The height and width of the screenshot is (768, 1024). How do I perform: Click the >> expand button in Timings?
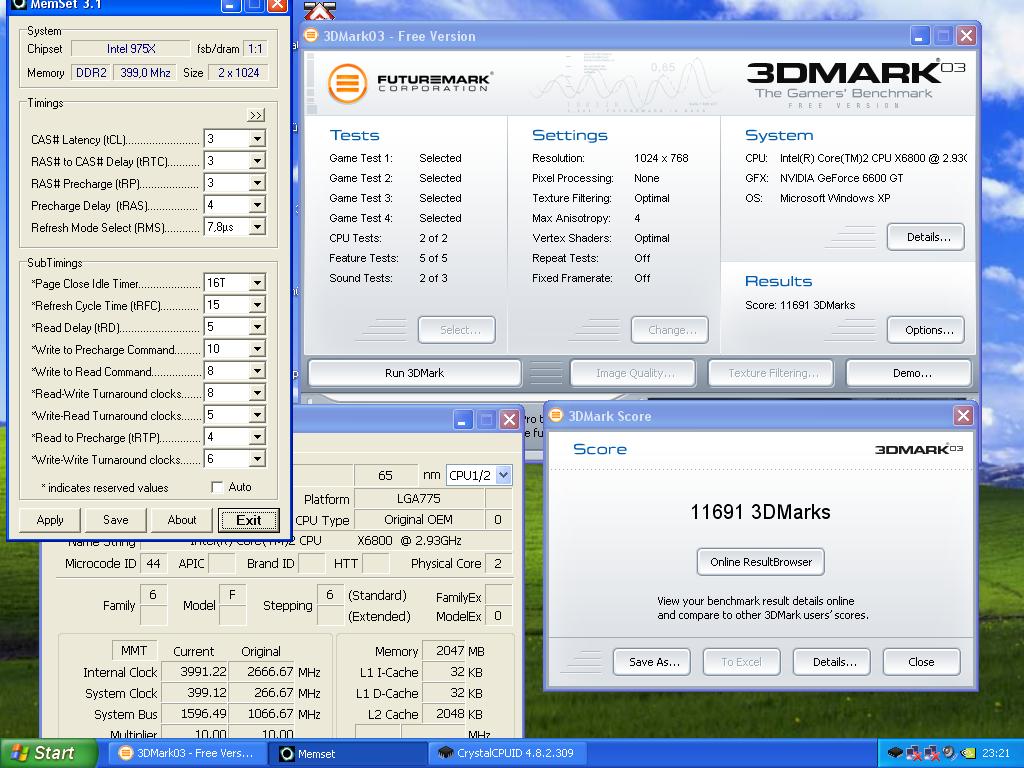coord(256,116)
